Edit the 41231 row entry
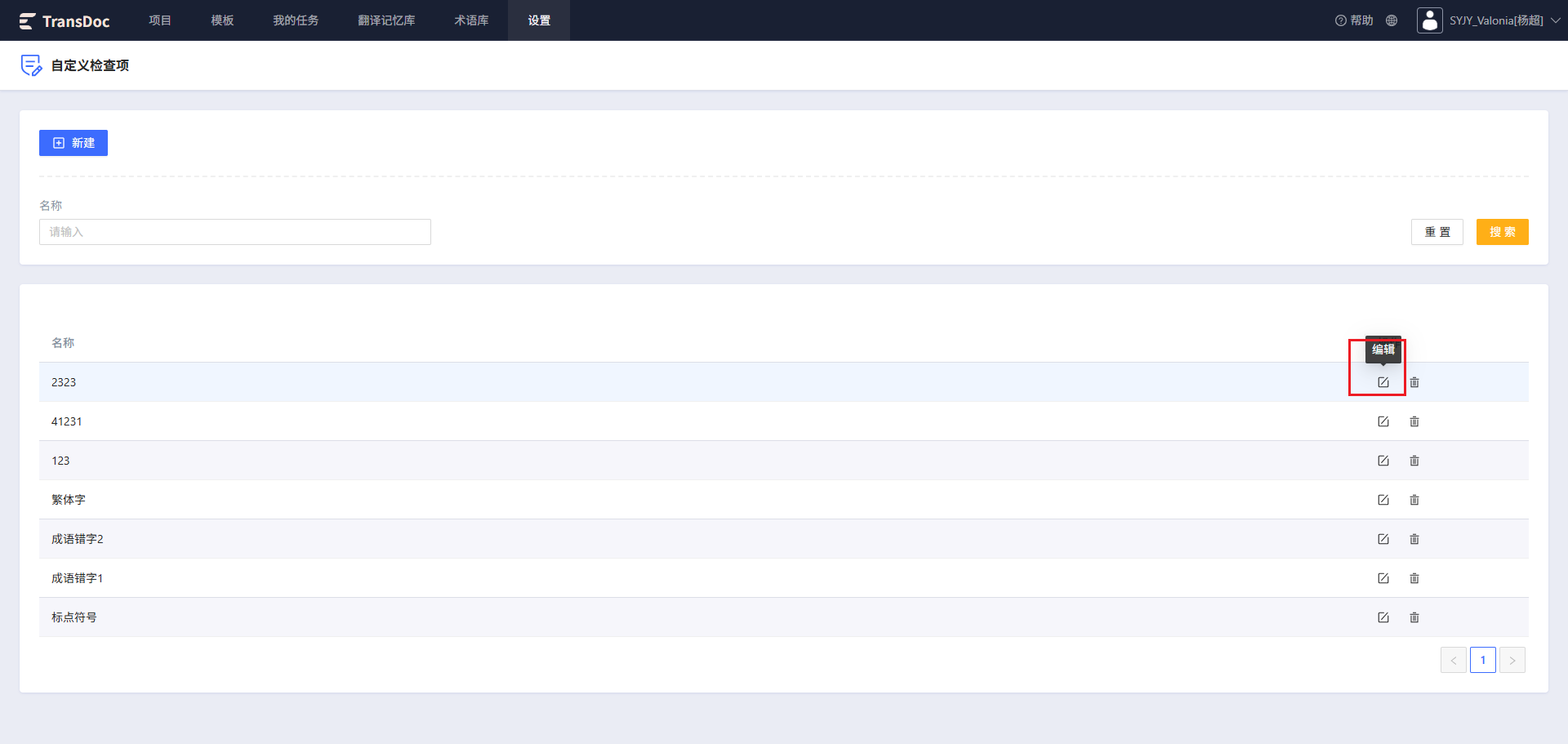This screenshot has width=1568, height=744. pyautogui.click(x=1383, y=421)
